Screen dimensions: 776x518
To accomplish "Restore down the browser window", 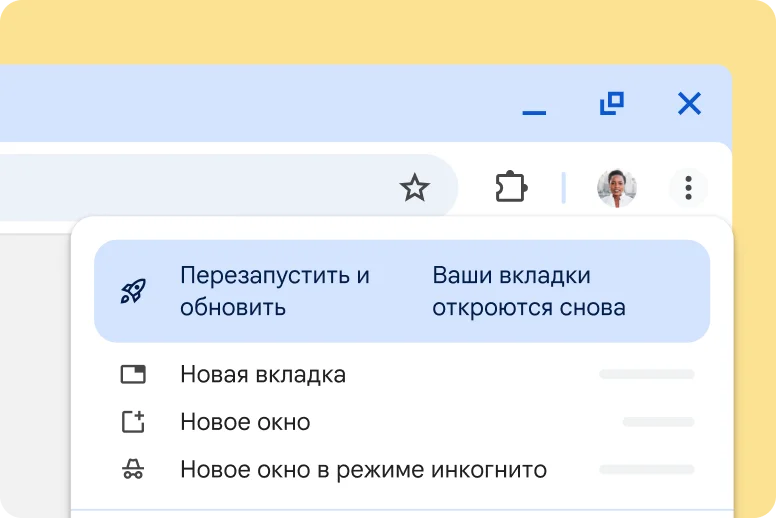I will pyautogui.click(x=611, y=103).
